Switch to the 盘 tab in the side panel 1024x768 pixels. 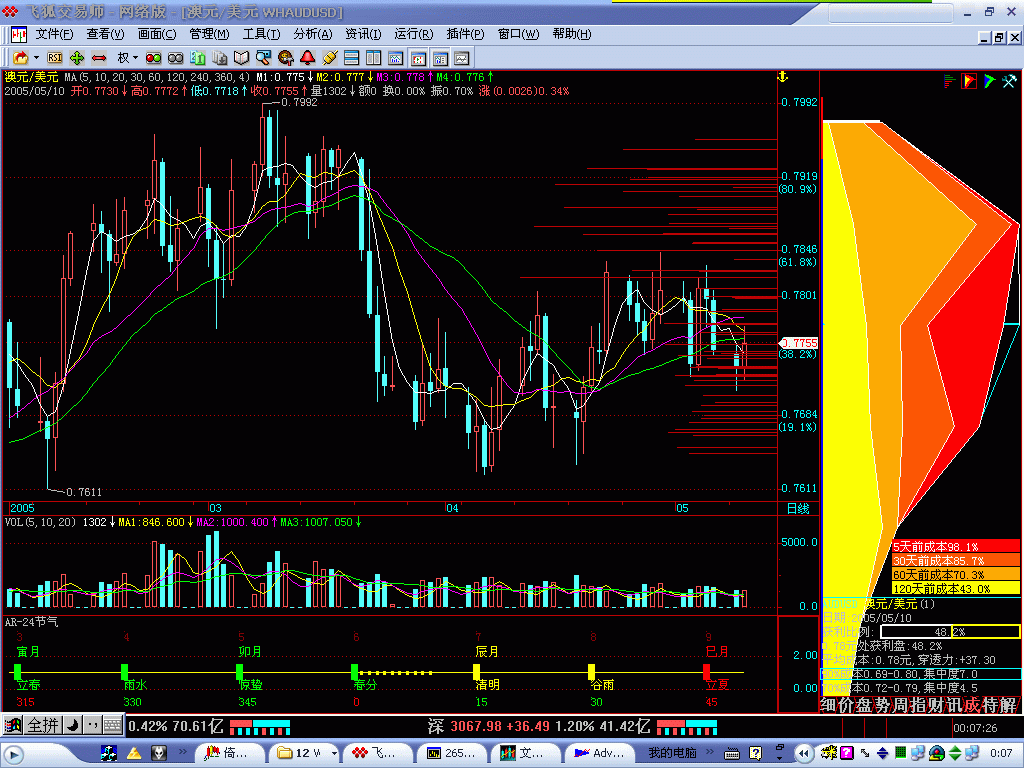864,705
